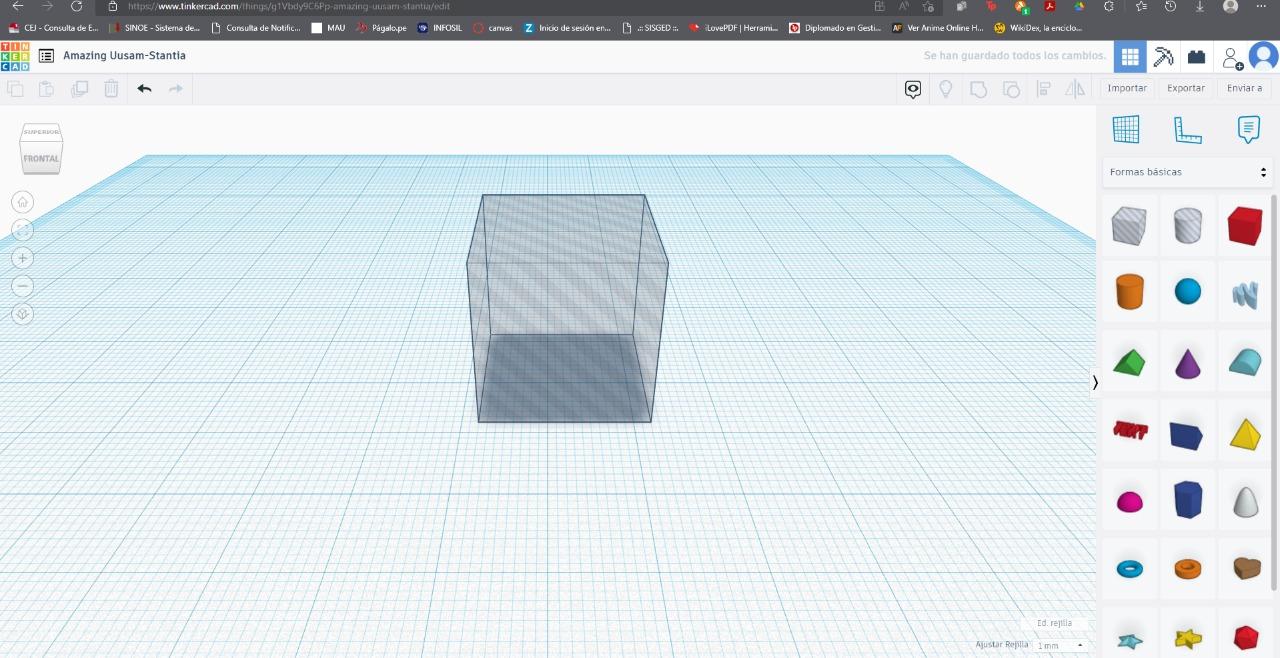This screenshot has width=1280, height=658.
Task: Switch to 3D design grid view
Action: pos(1130,57)
